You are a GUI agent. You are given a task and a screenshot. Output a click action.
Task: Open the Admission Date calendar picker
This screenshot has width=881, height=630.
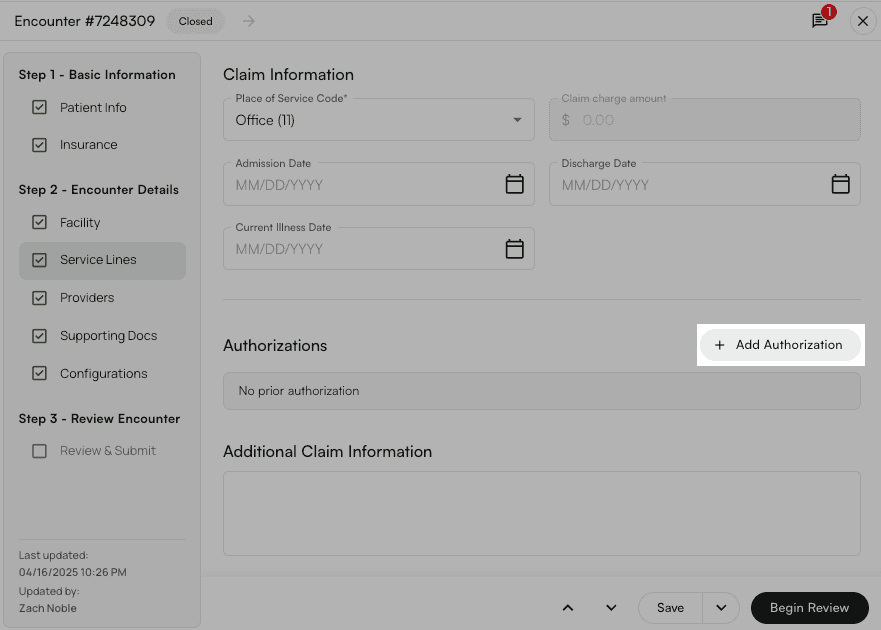click(x=514, y=184)
